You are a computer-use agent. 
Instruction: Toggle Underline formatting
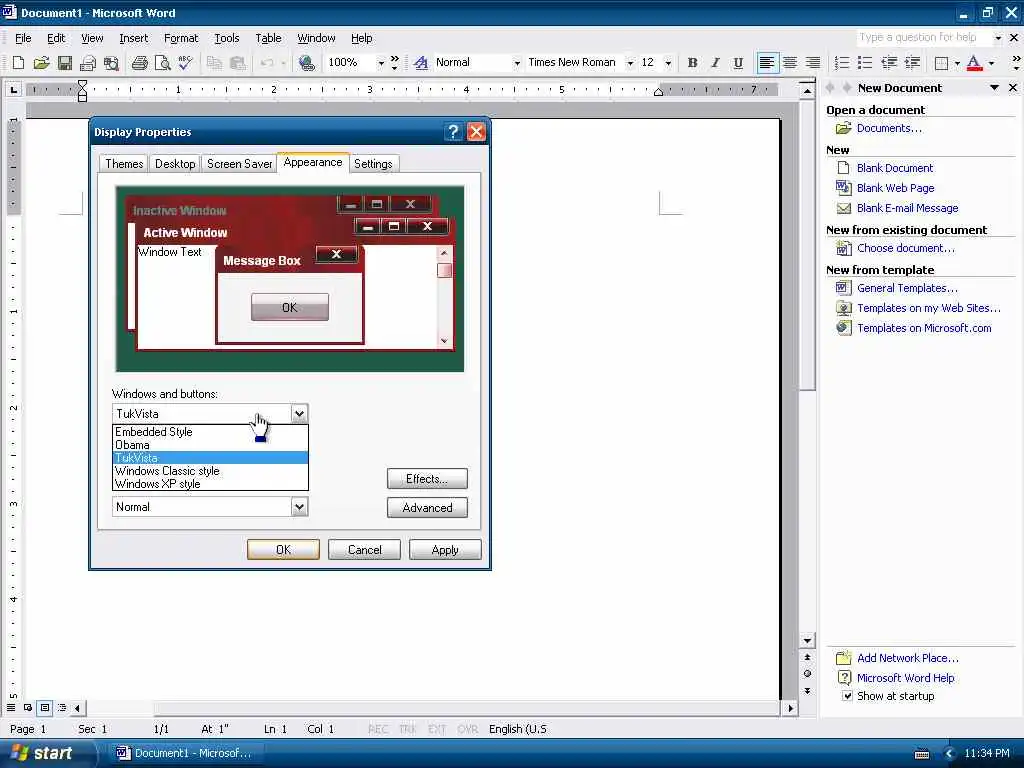(738, 63)
